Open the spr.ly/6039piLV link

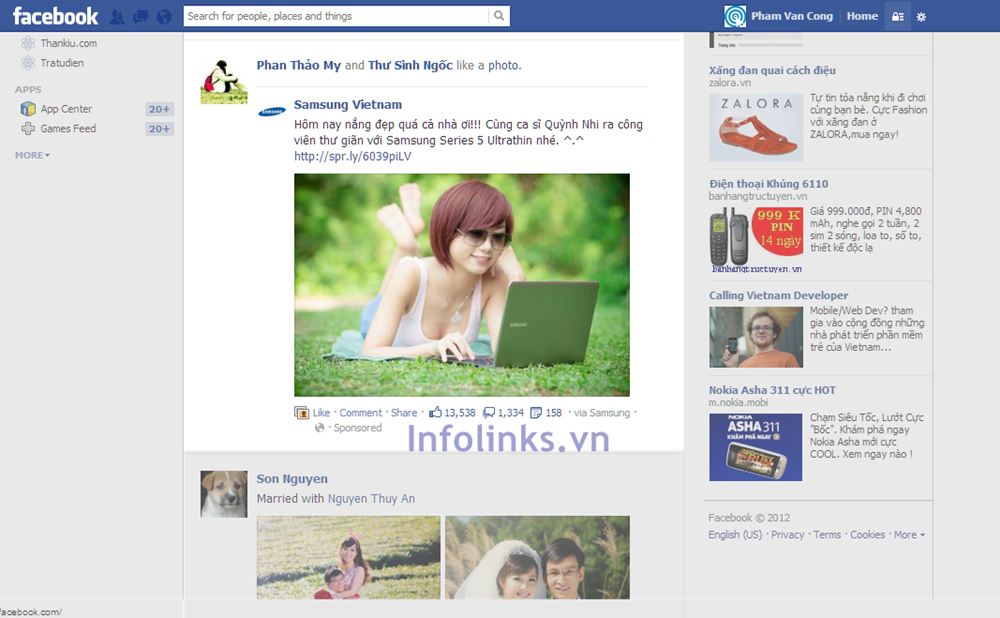click(353, 156)
